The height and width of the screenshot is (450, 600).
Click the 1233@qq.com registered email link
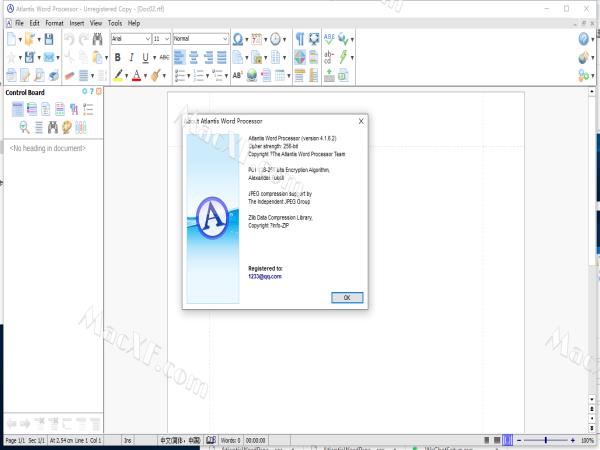265,276
